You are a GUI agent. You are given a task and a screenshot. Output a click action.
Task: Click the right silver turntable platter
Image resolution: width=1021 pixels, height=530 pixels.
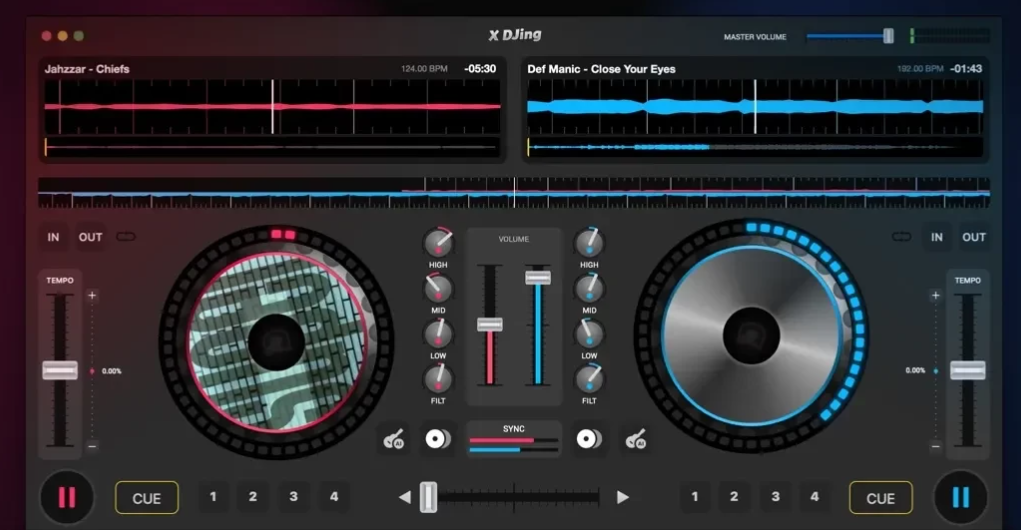coord(751,335)
